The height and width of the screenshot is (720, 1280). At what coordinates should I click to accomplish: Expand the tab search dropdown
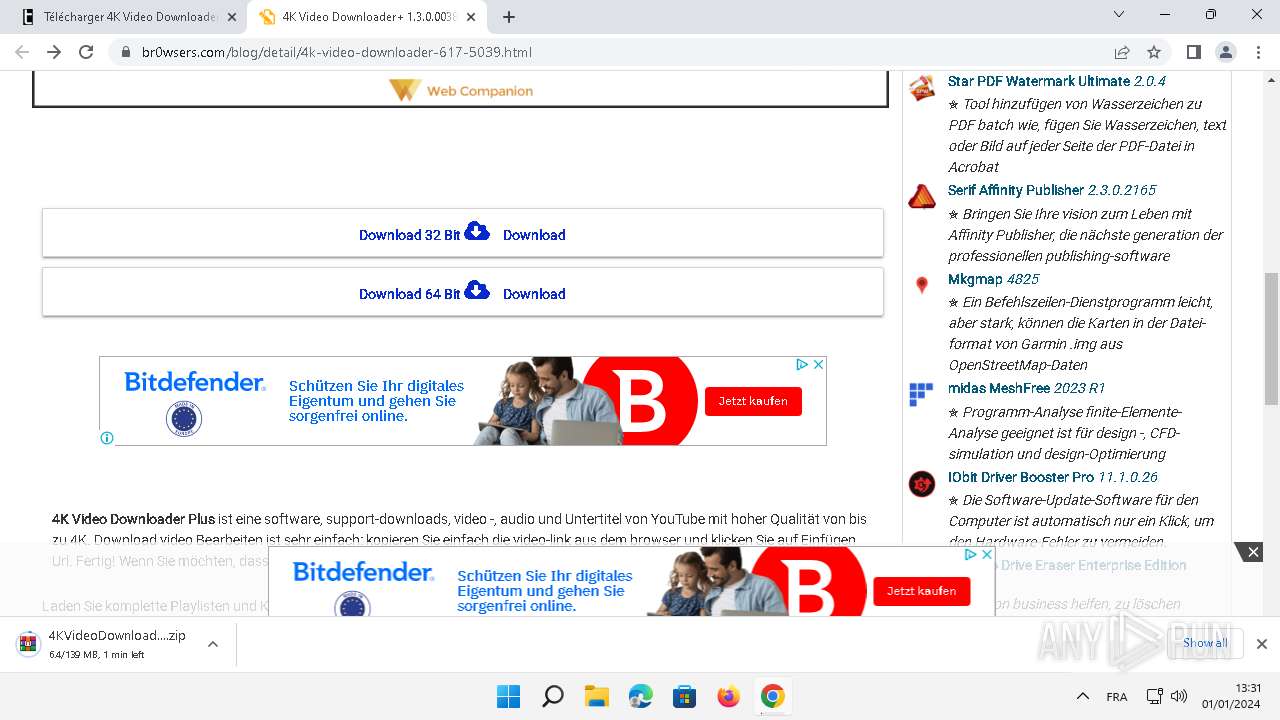coord(1120,15)
